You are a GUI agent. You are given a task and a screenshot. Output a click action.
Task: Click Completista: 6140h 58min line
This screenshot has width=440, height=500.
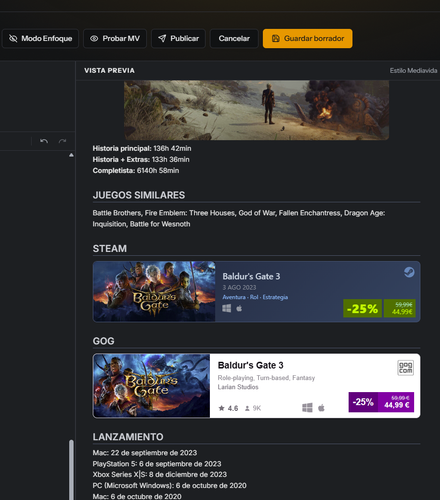[x=136, y=170]
